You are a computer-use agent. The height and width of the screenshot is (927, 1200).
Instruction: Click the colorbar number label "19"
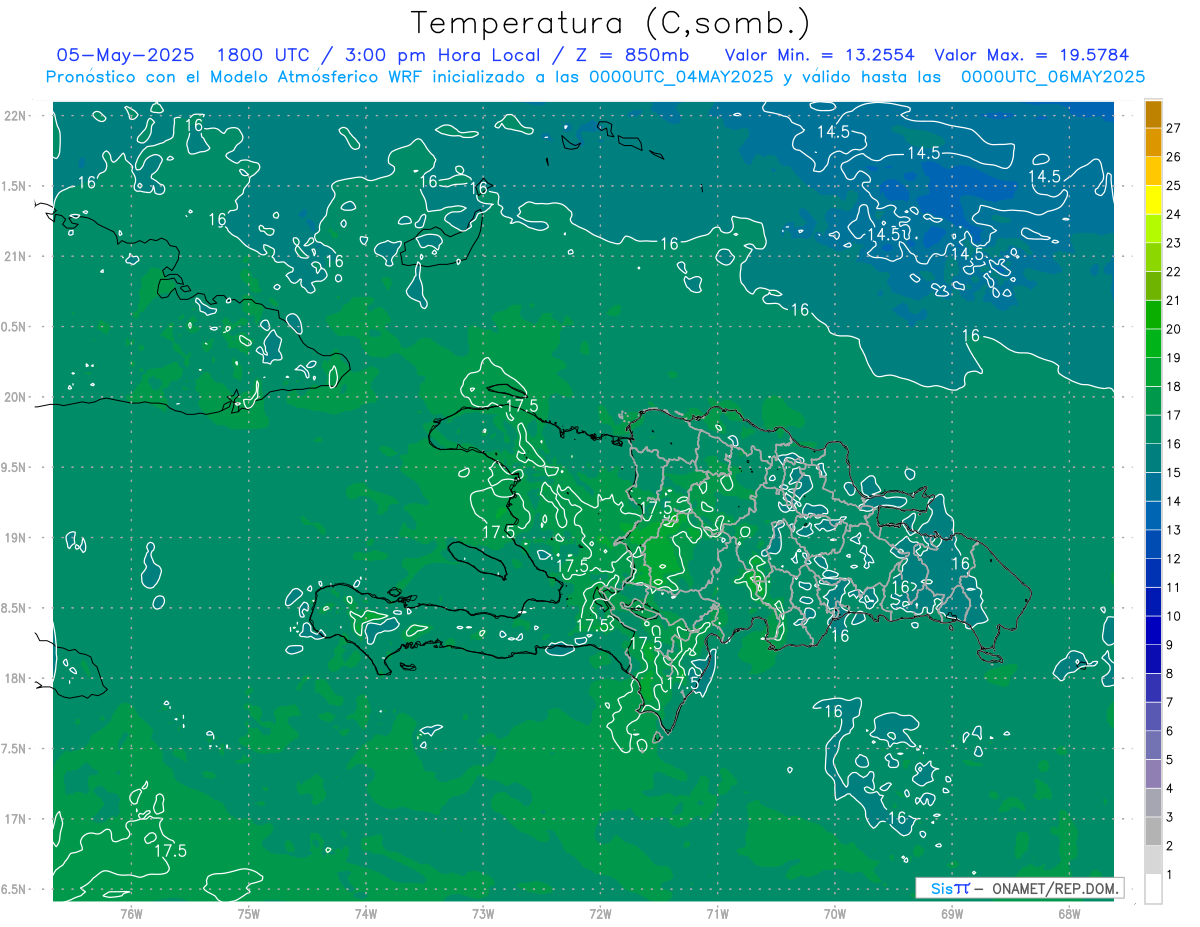pyautogui.click(x=1174, y=358)
